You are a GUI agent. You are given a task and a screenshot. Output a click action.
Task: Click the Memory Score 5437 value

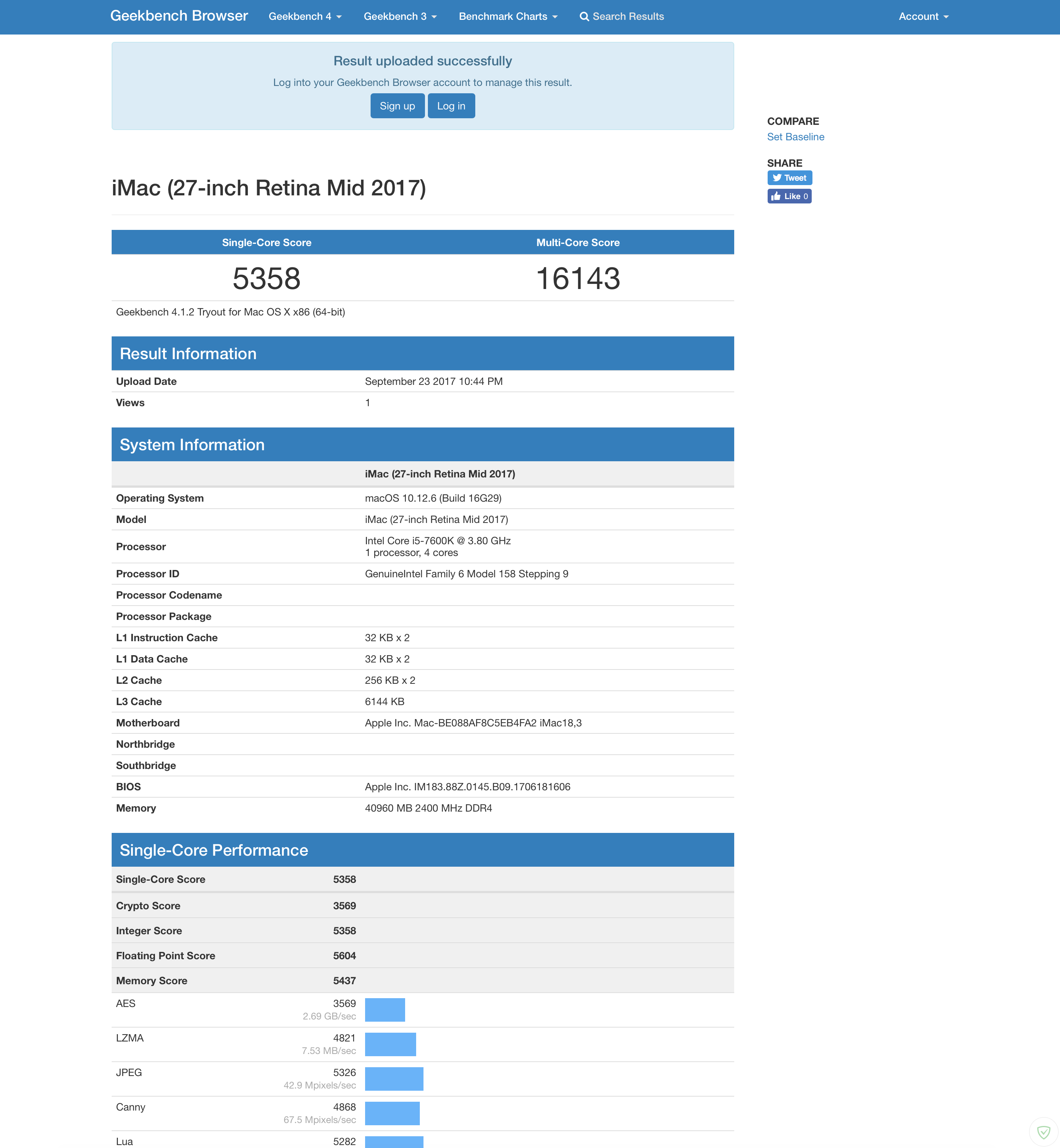[x=345, y=981]
